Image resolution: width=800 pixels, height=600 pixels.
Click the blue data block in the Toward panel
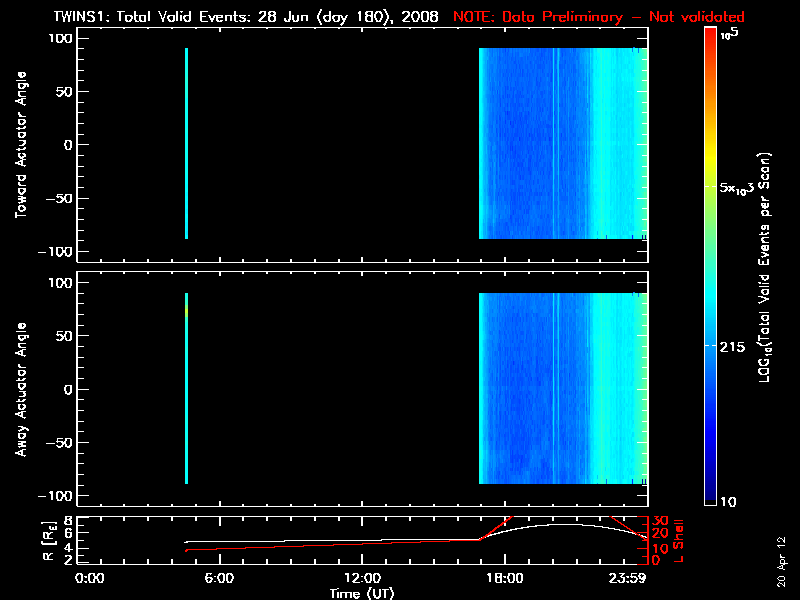tap(560, 143)
